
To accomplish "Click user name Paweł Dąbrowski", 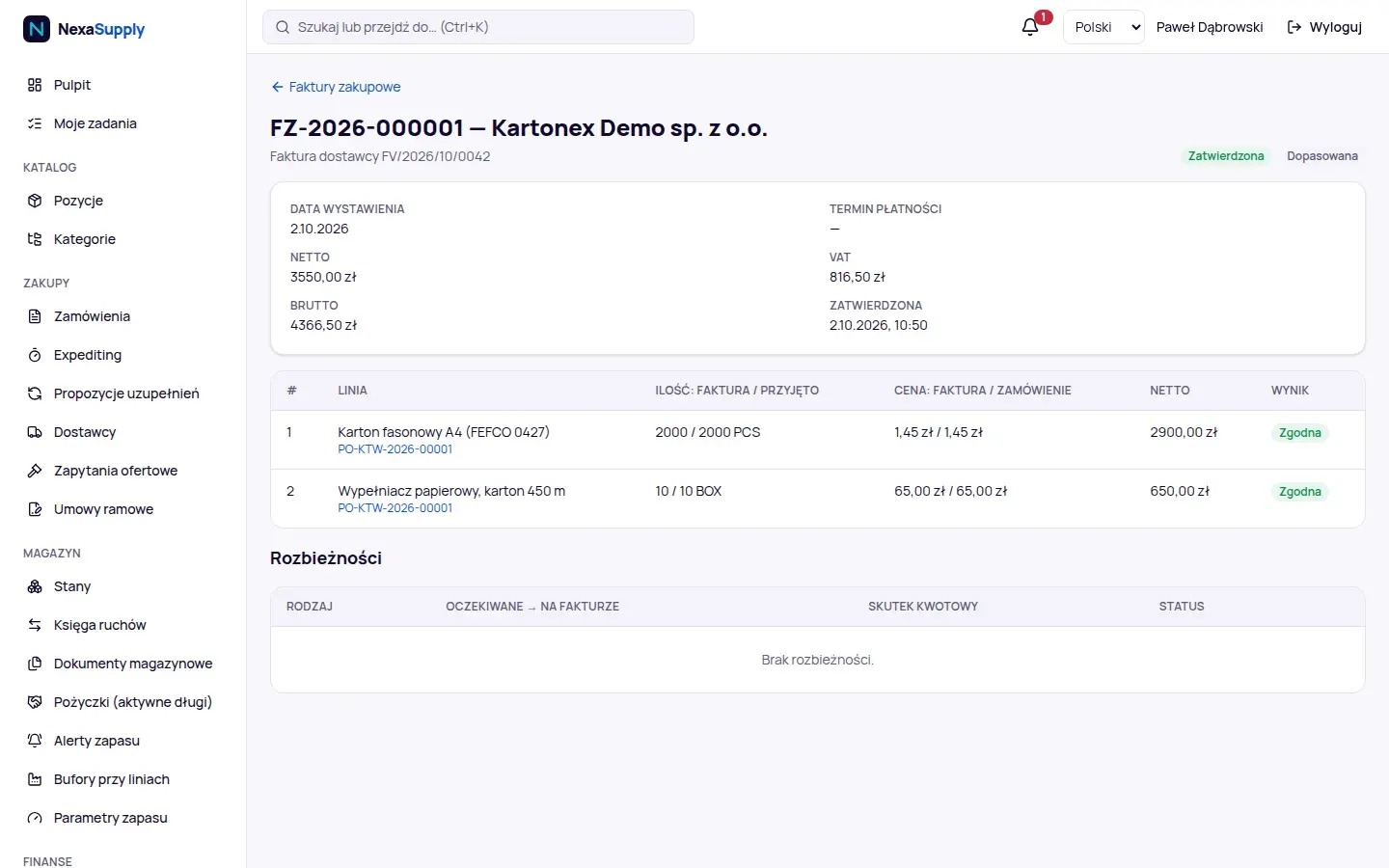I will coord(1210,27).
